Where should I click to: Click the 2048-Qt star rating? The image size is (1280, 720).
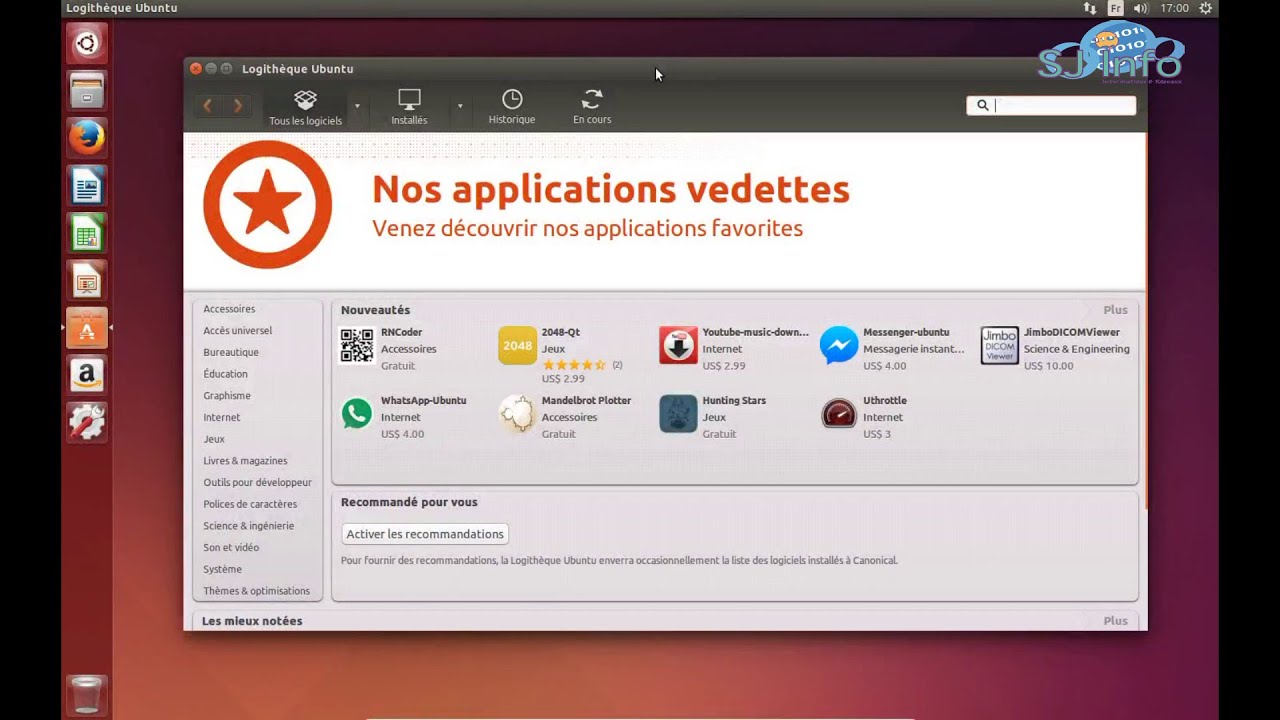[x=574, y=365]
